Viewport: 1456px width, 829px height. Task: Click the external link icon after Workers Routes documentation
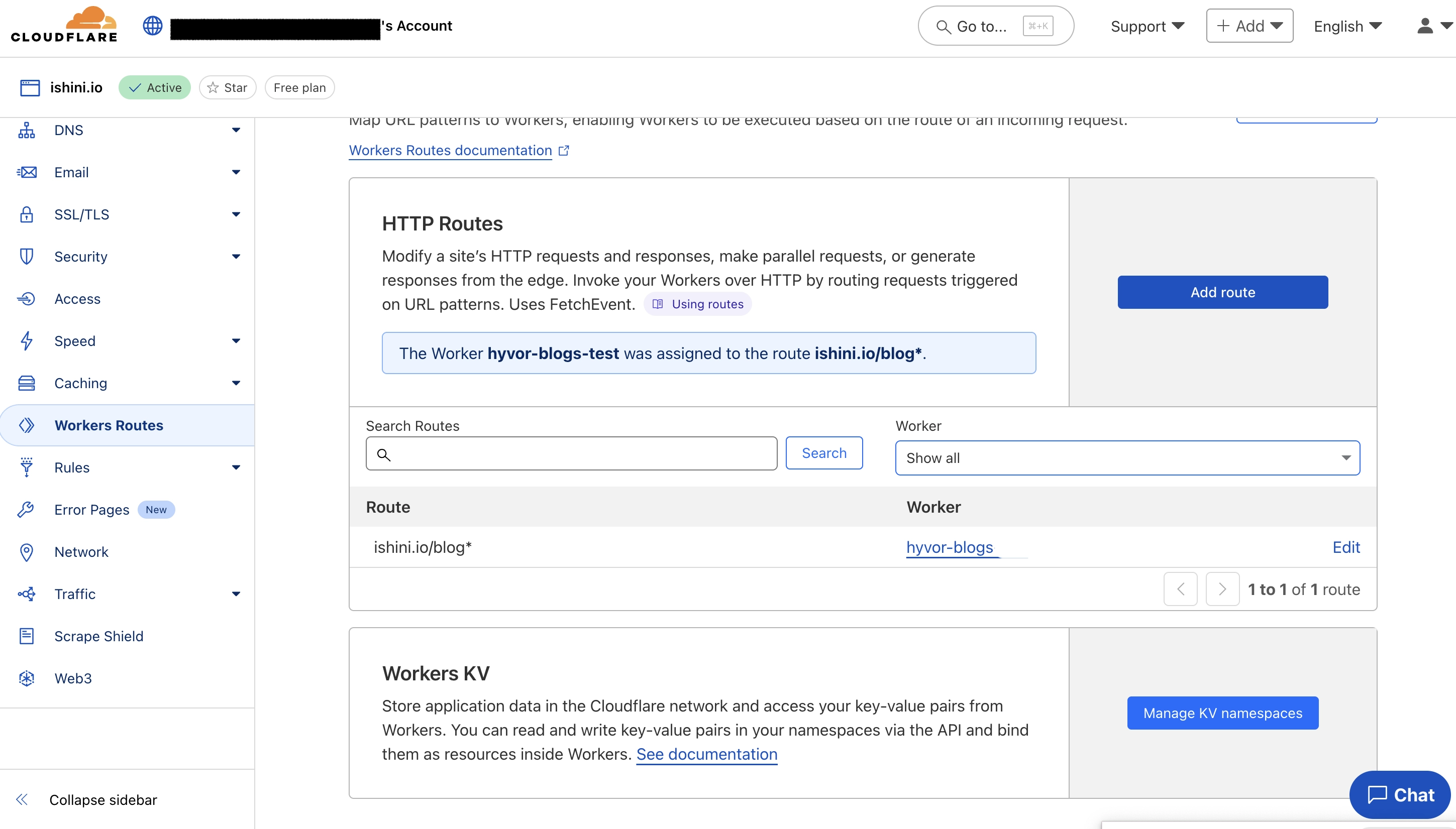[563, 150]
